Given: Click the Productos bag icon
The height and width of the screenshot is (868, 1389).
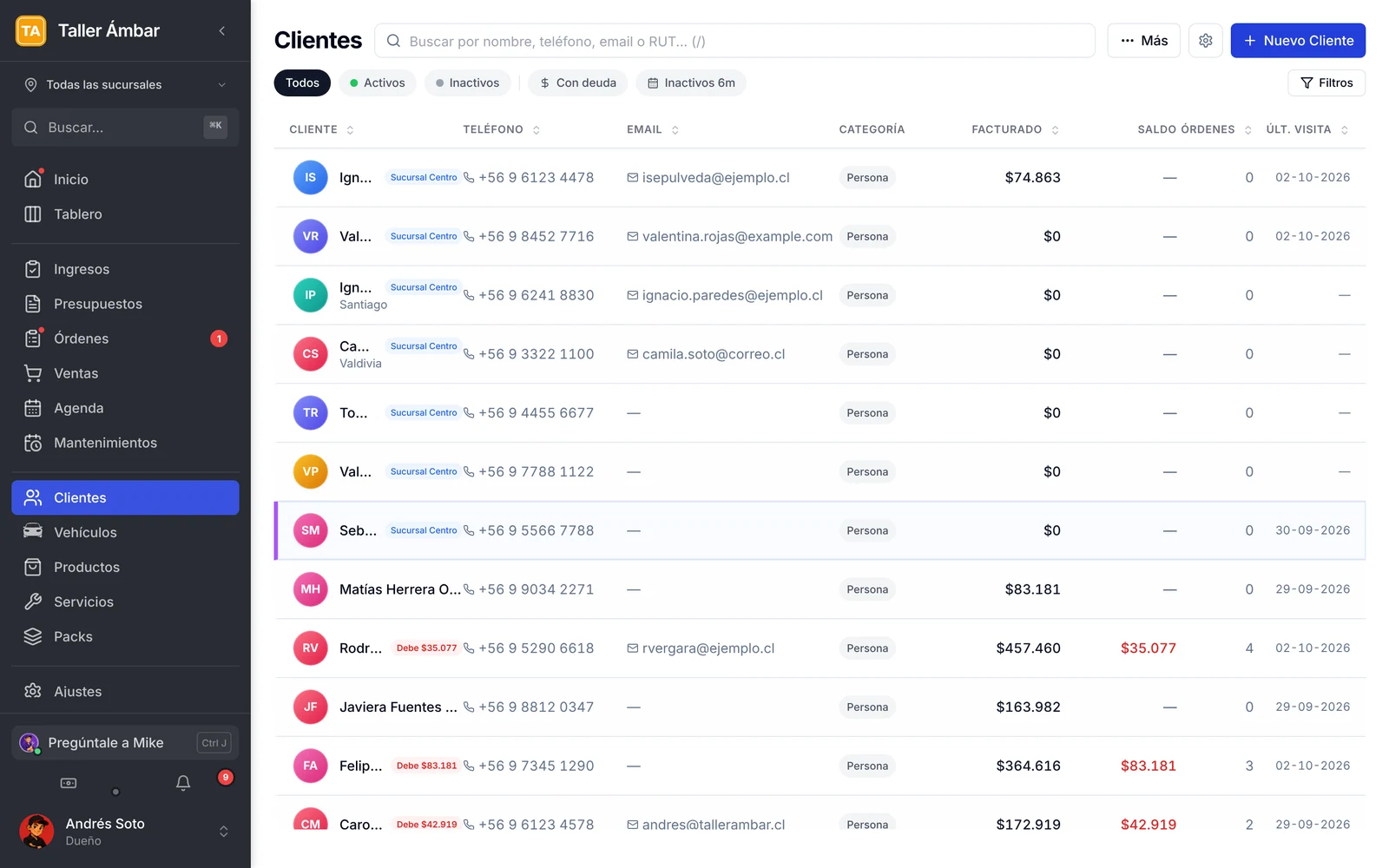Looking at the screenshot, I should tap(33, 567).
